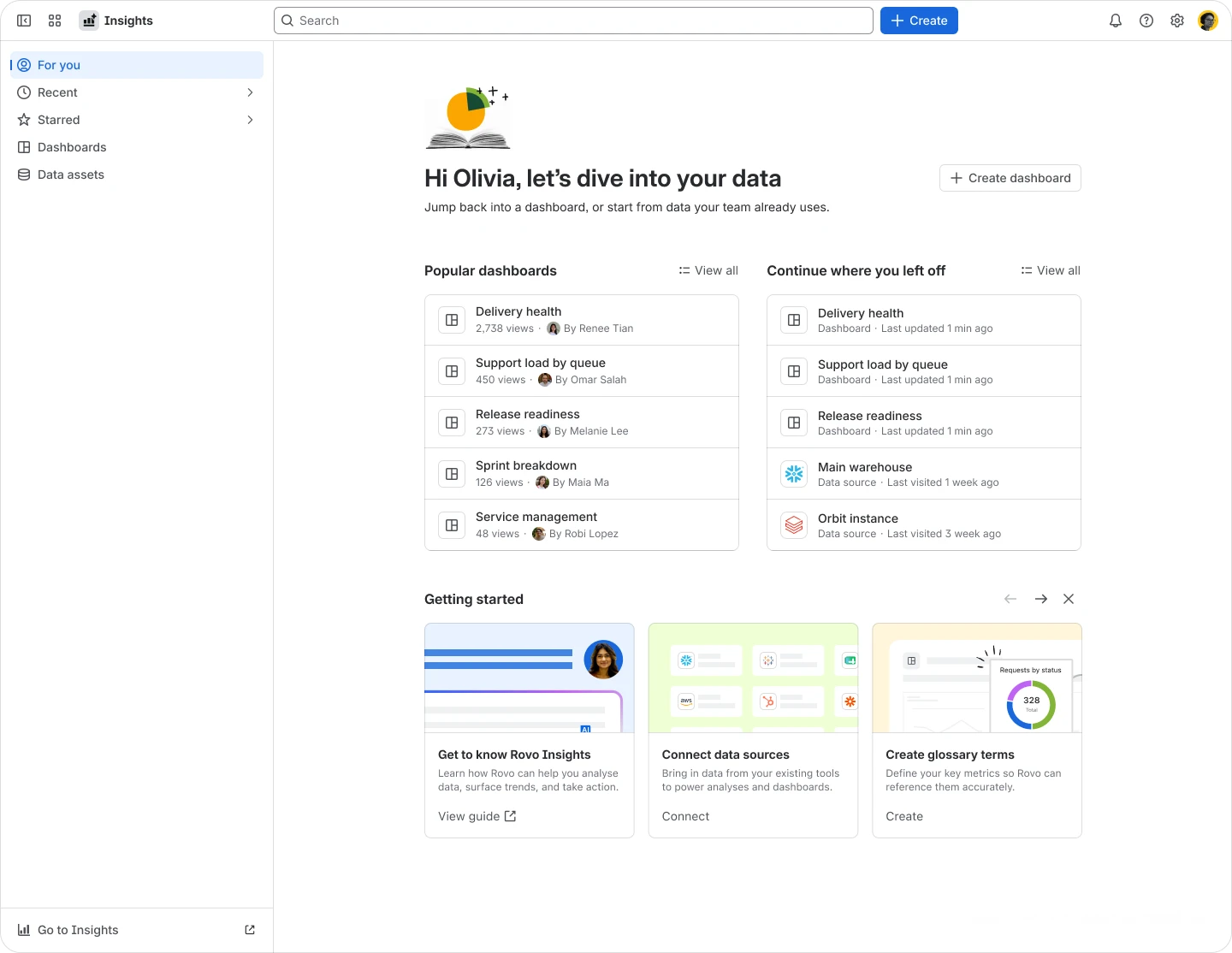View all Popular dashboards

pos(708,270)
